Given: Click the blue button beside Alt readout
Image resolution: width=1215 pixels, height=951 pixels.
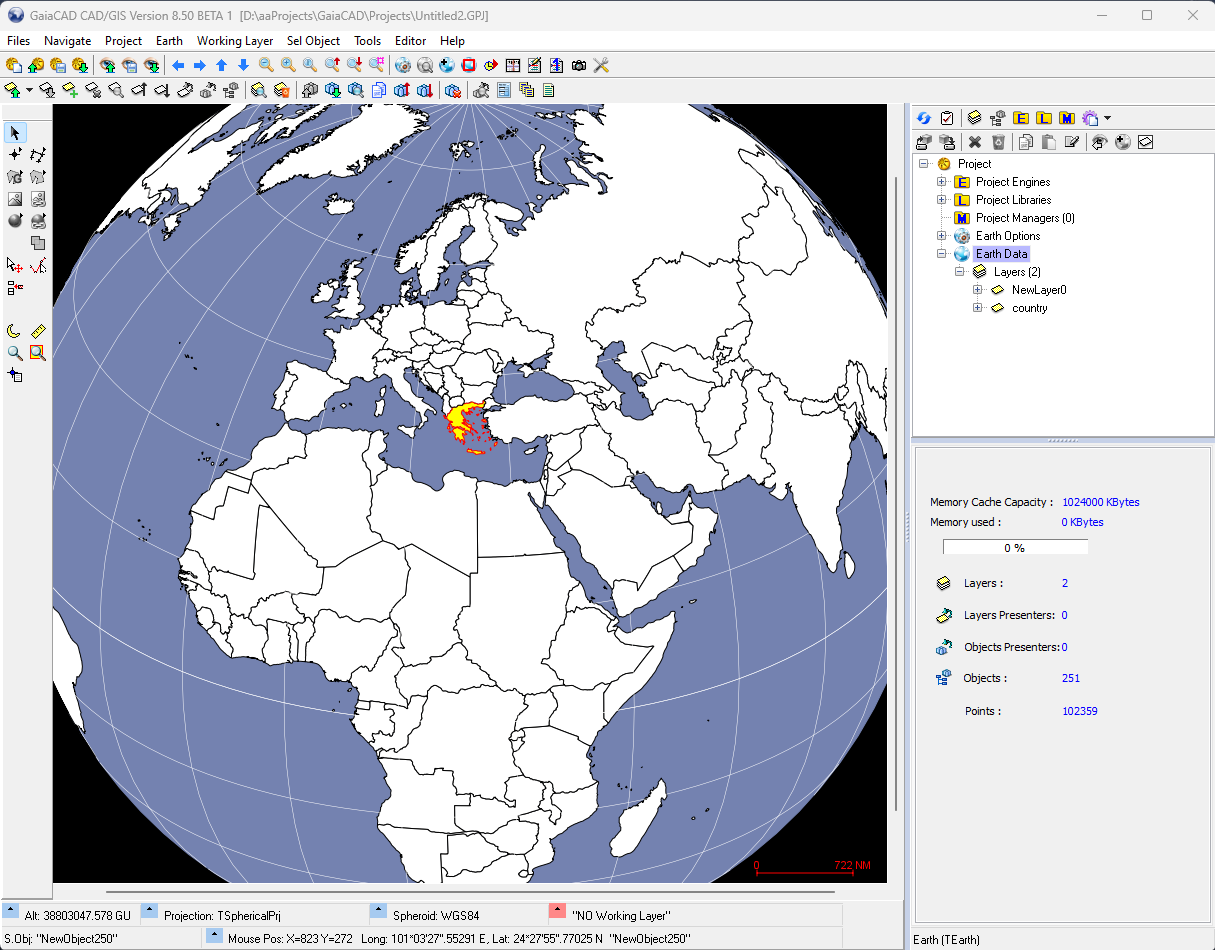Looking at the screenshot, I should 10,912.
